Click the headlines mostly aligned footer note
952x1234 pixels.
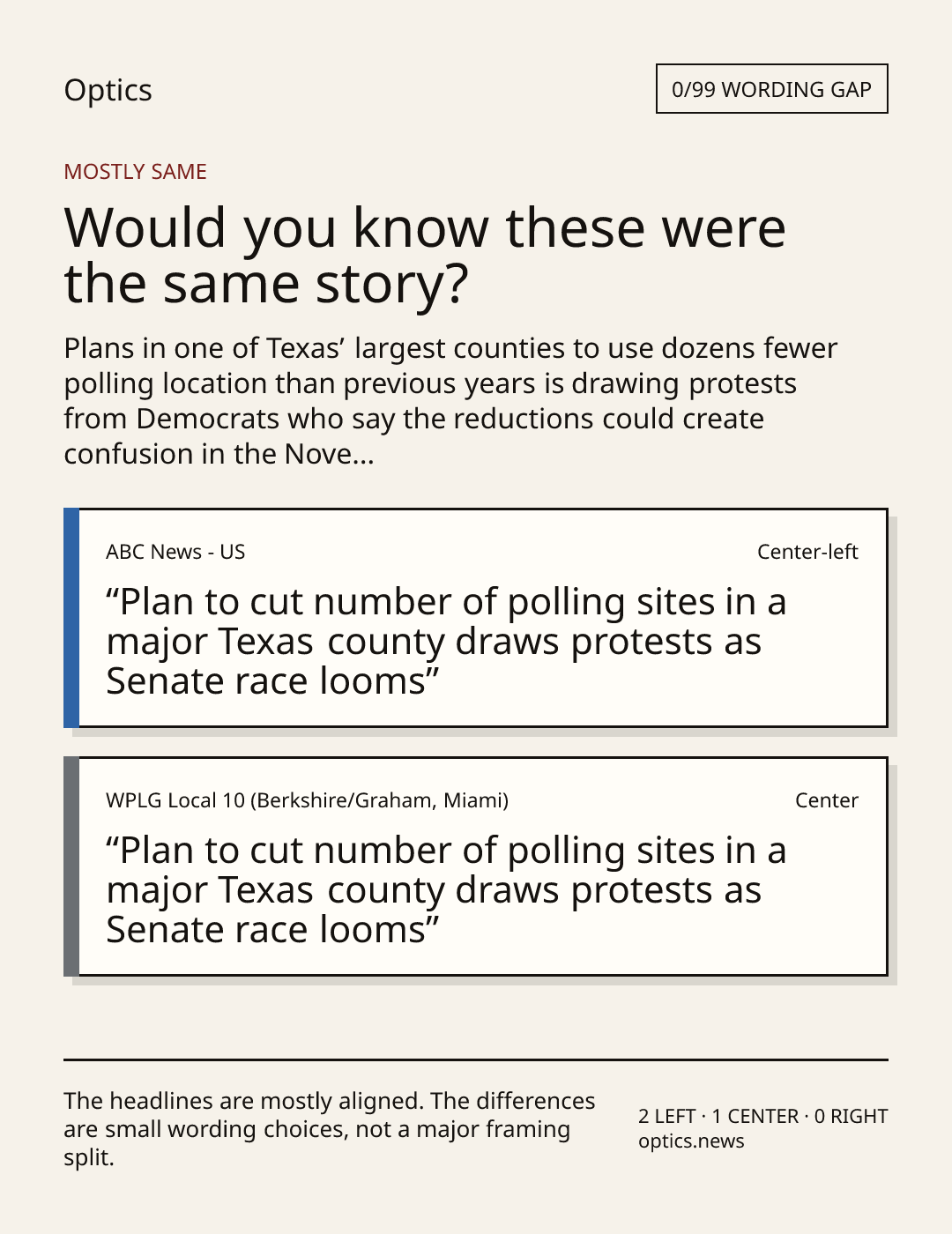(x=330, y=1129)
